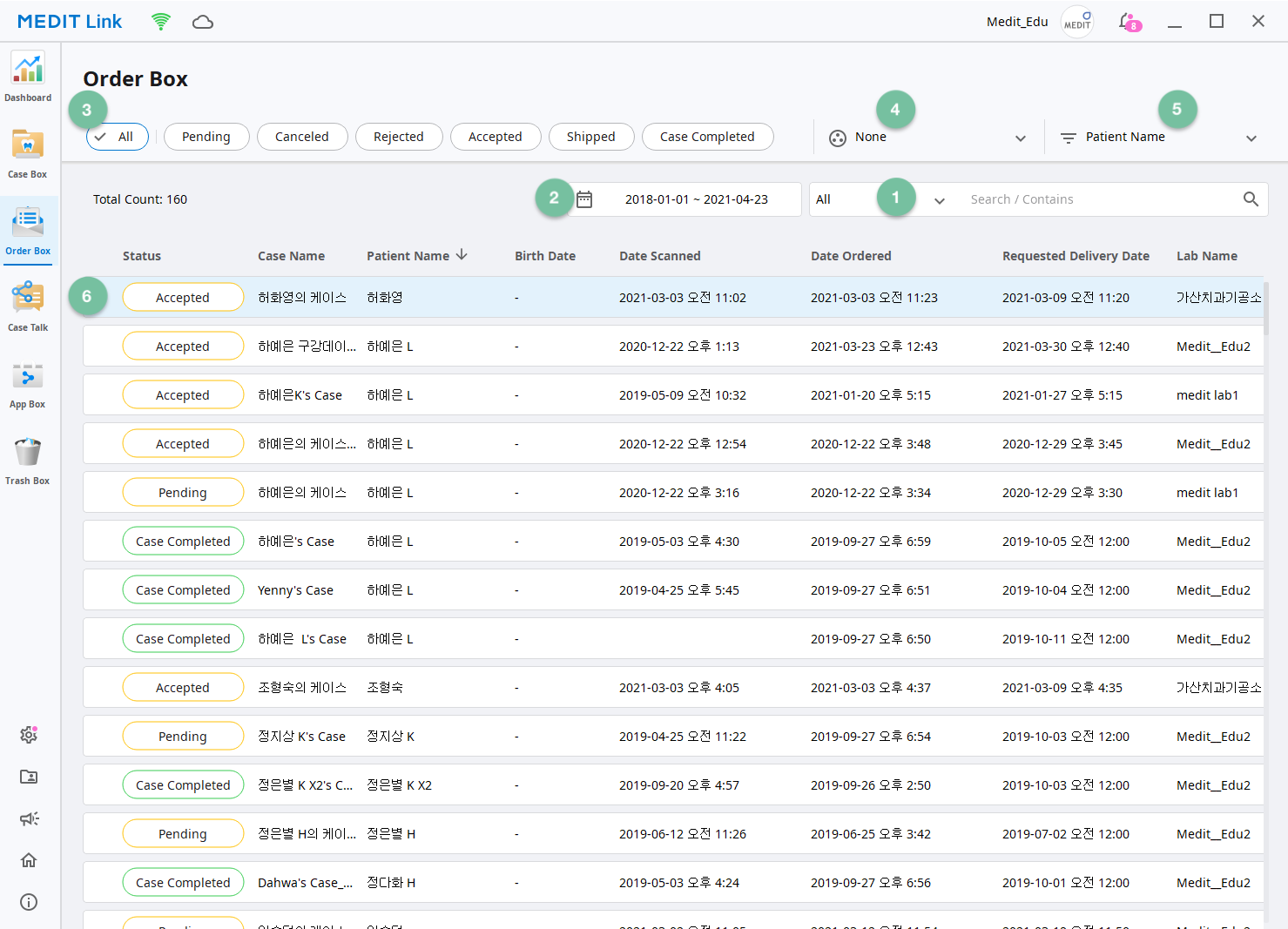This screenshot has height=929, width=1288.
Task: Open the settings gear in sidebar
Action: 28,735
